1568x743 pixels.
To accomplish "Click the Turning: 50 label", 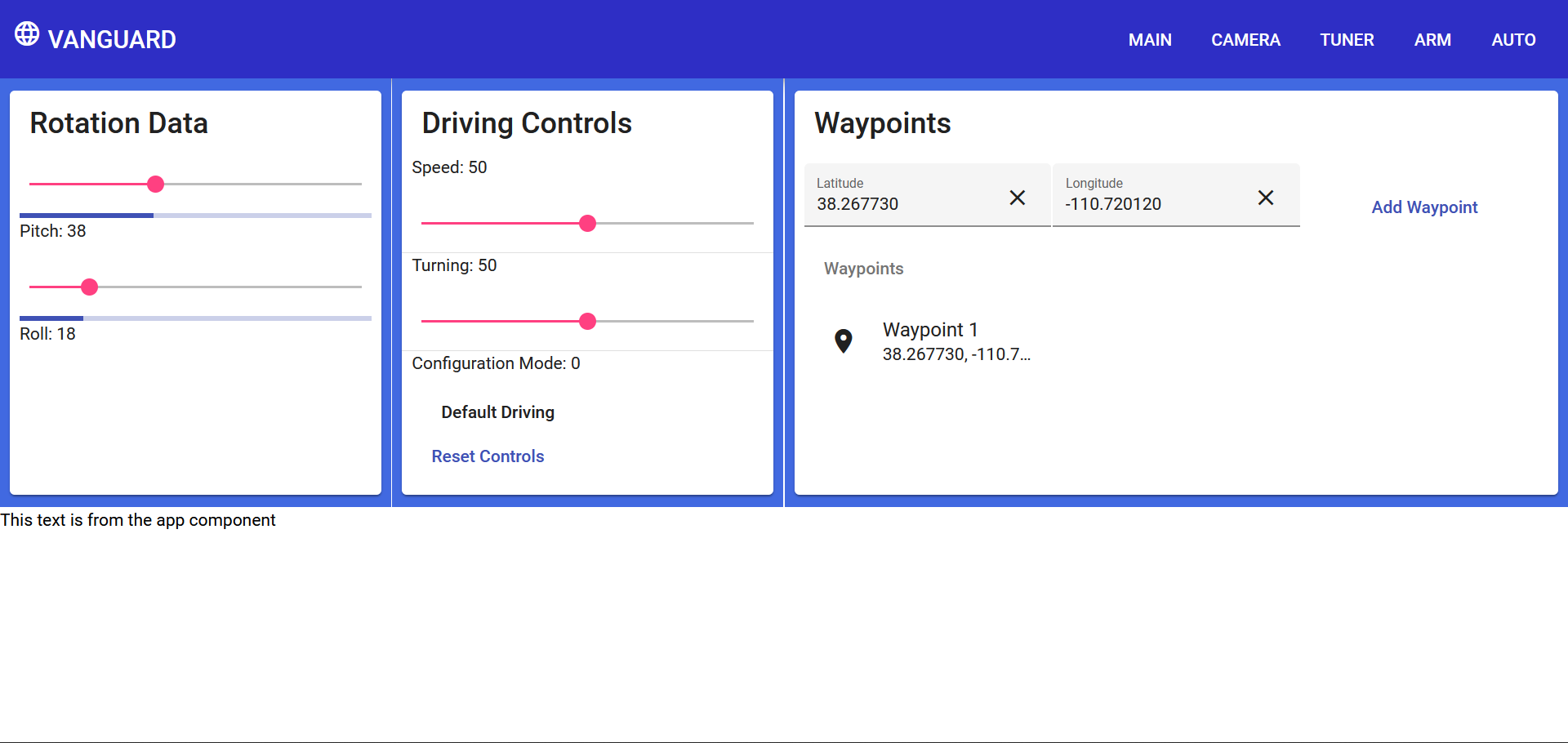I will click(454, 265).
